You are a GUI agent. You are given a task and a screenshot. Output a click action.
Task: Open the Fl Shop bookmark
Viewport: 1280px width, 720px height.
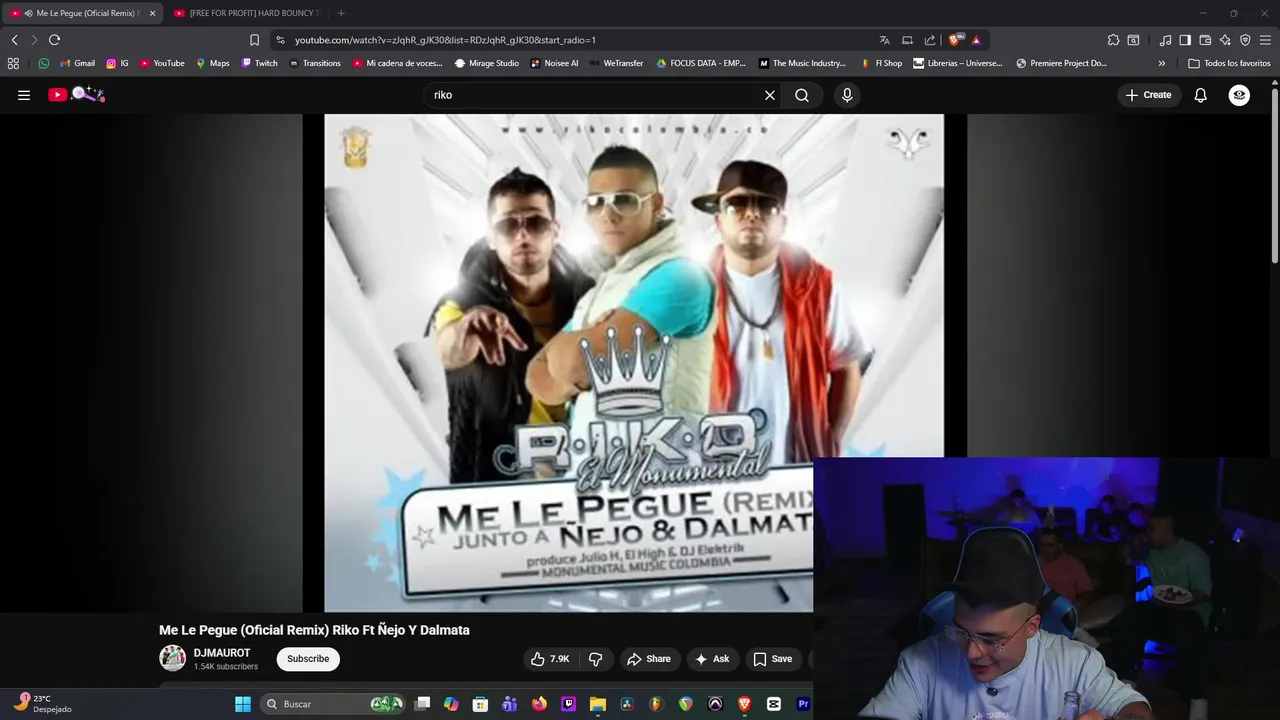click(881, 63)
